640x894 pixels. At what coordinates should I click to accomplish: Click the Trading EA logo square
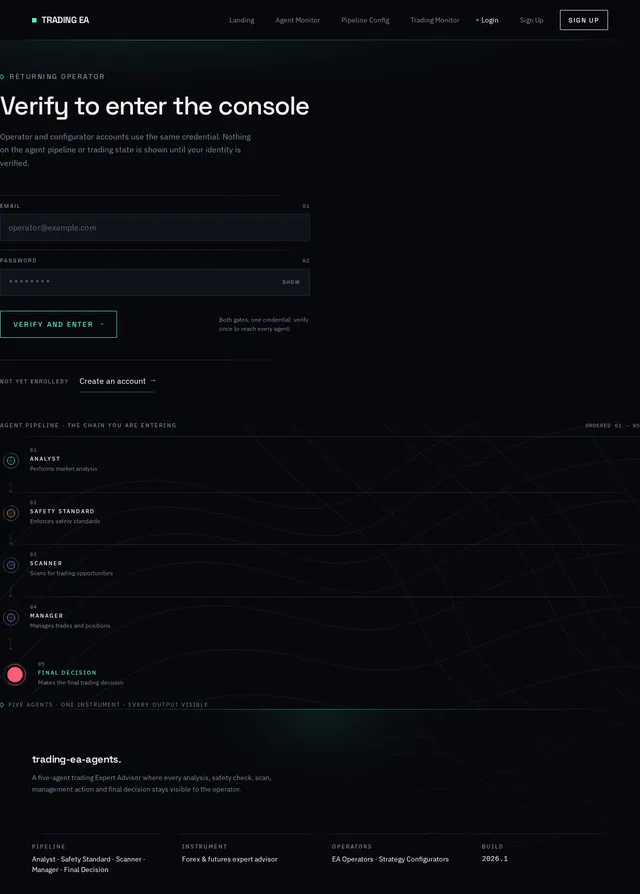[34, 20]
